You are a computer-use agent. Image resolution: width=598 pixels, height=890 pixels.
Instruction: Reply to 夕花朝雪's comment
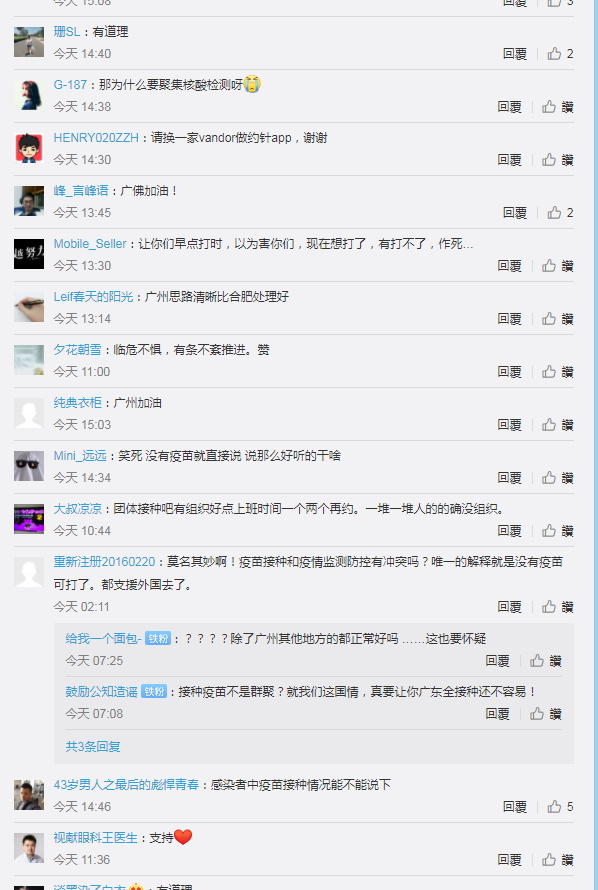pos(509,372)
